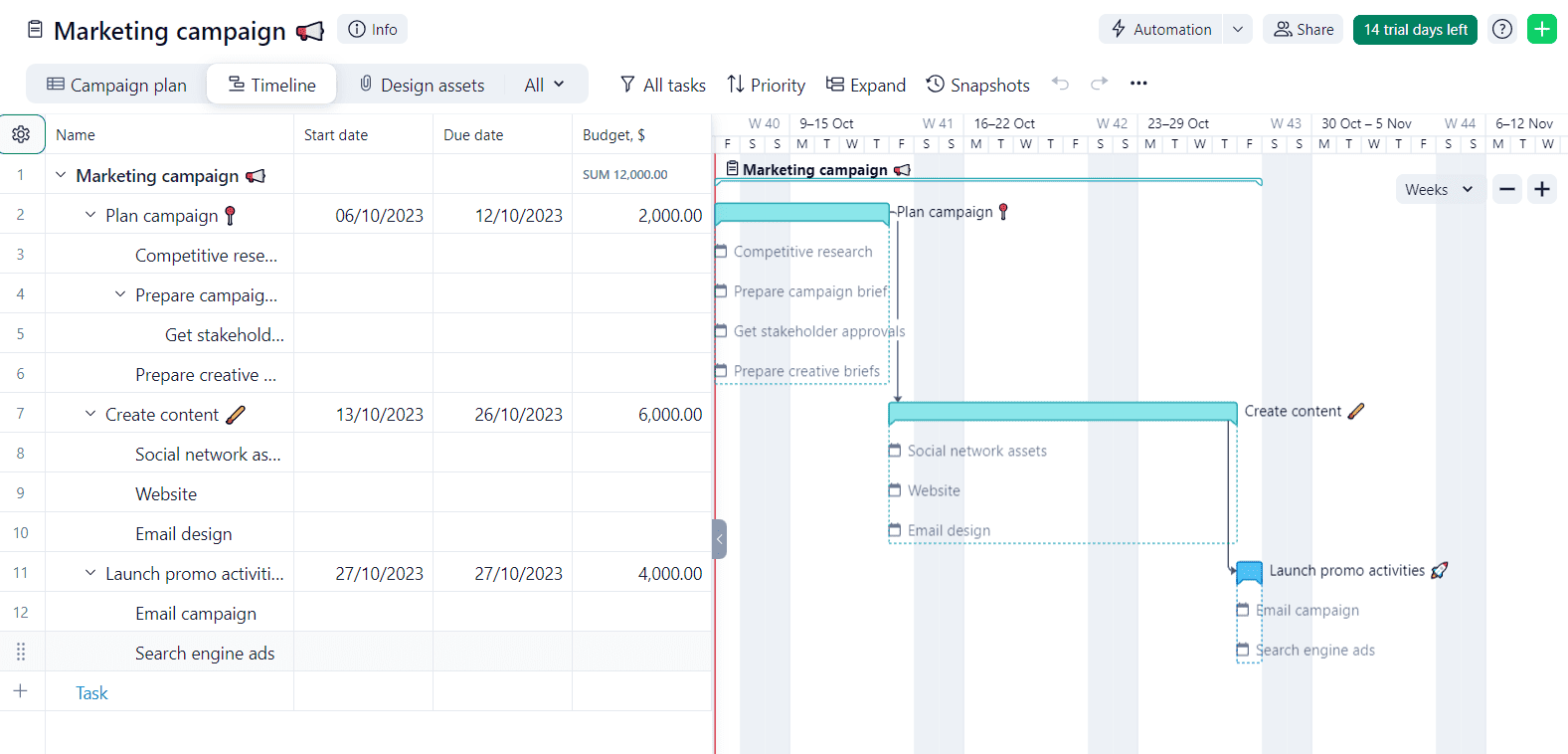Zoom out the timeline with minus
1568x754 pixels.
pos(1507,189)
